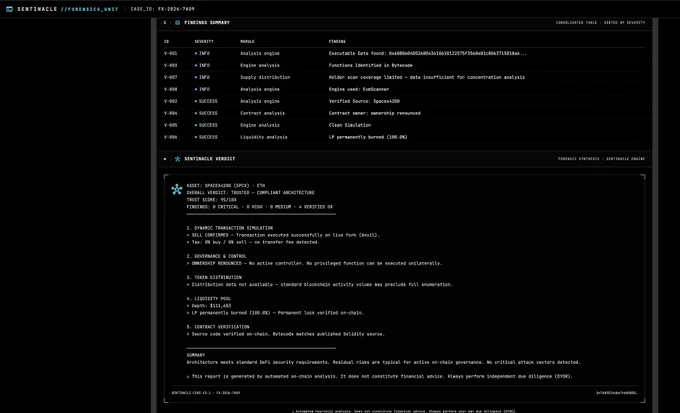Click the asterisk icon beside Sentinacle Verdict heading
This screenshot has height=413, width=680.
pyautogui.click(x=177, y=159)
